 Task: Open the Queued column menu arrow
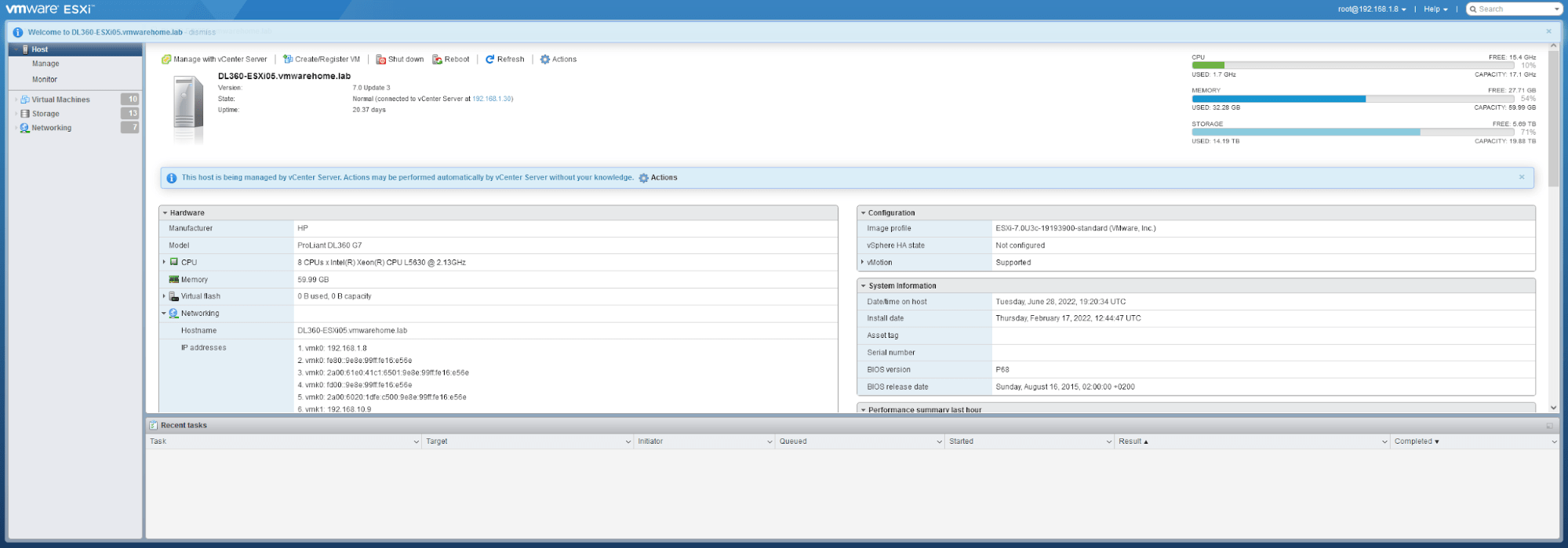pyautogui.click(x=940, y=442)
